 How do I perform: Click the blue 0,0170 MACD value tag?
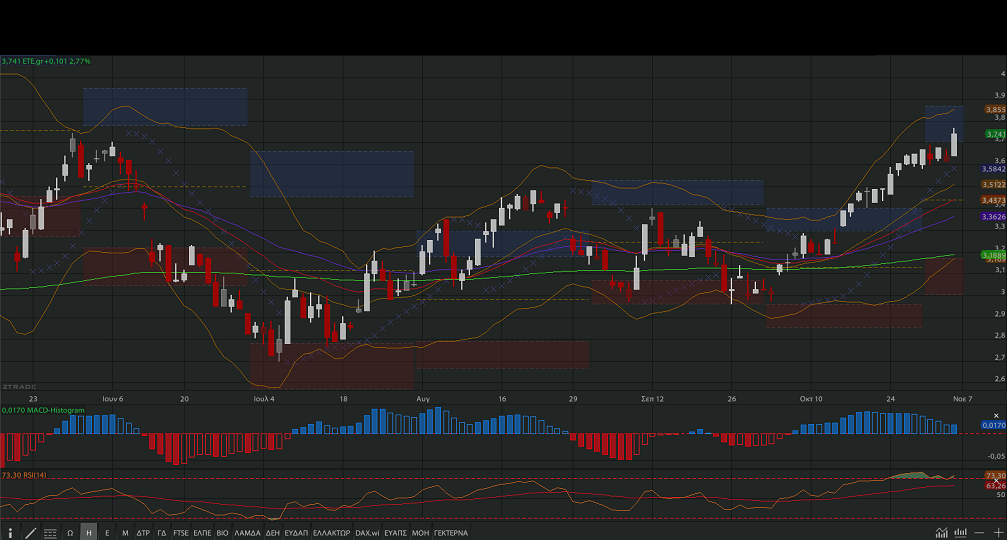point(994,425)
